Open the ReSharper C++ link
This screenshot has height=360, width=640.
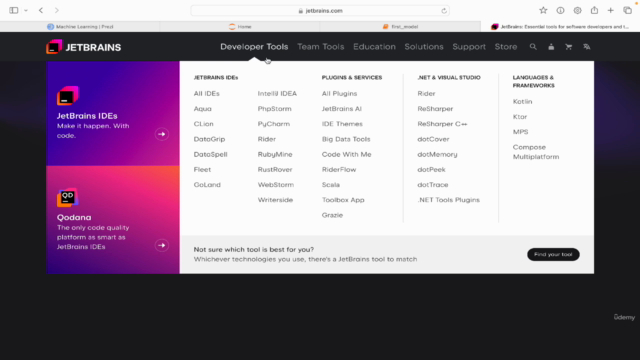(x=442, y=124)
